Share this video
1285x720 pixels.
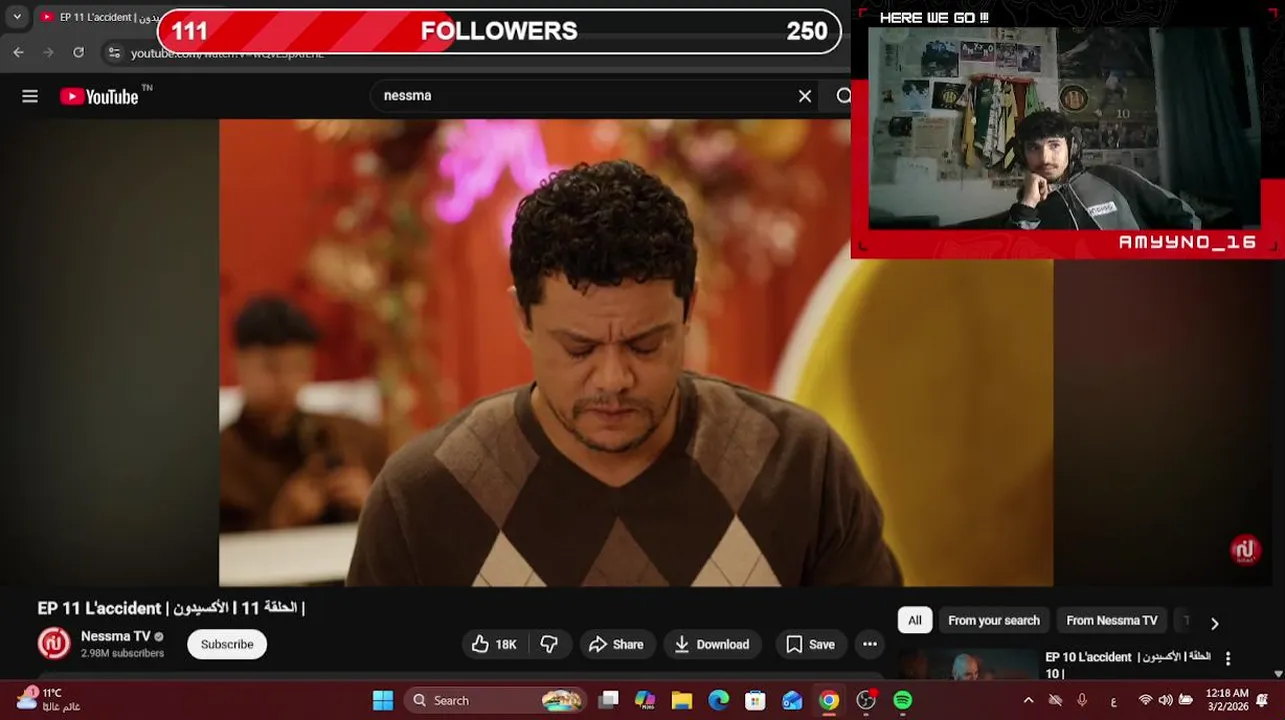pyautogui.click(x=616, y=644)
